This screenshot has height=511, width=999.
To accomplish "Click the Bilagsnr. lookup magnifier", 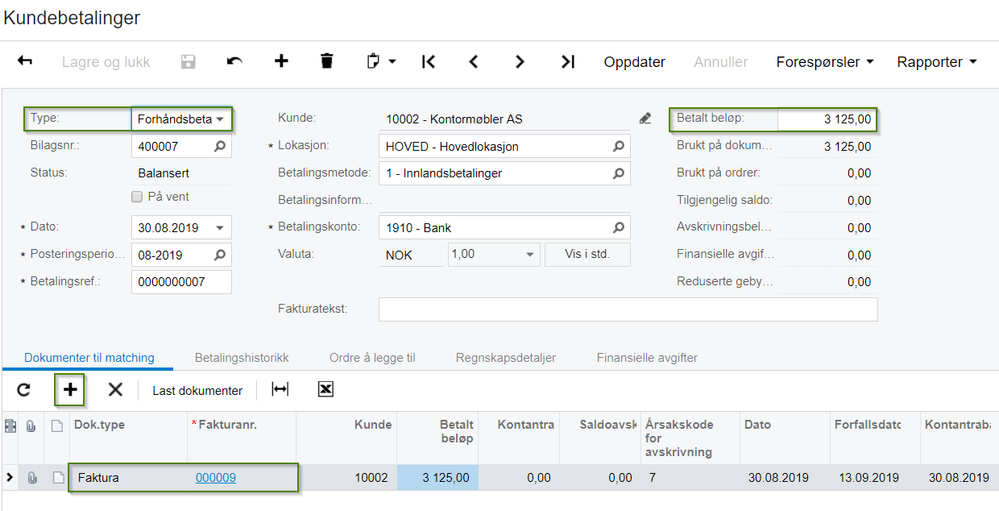I will tap(219, 147).
